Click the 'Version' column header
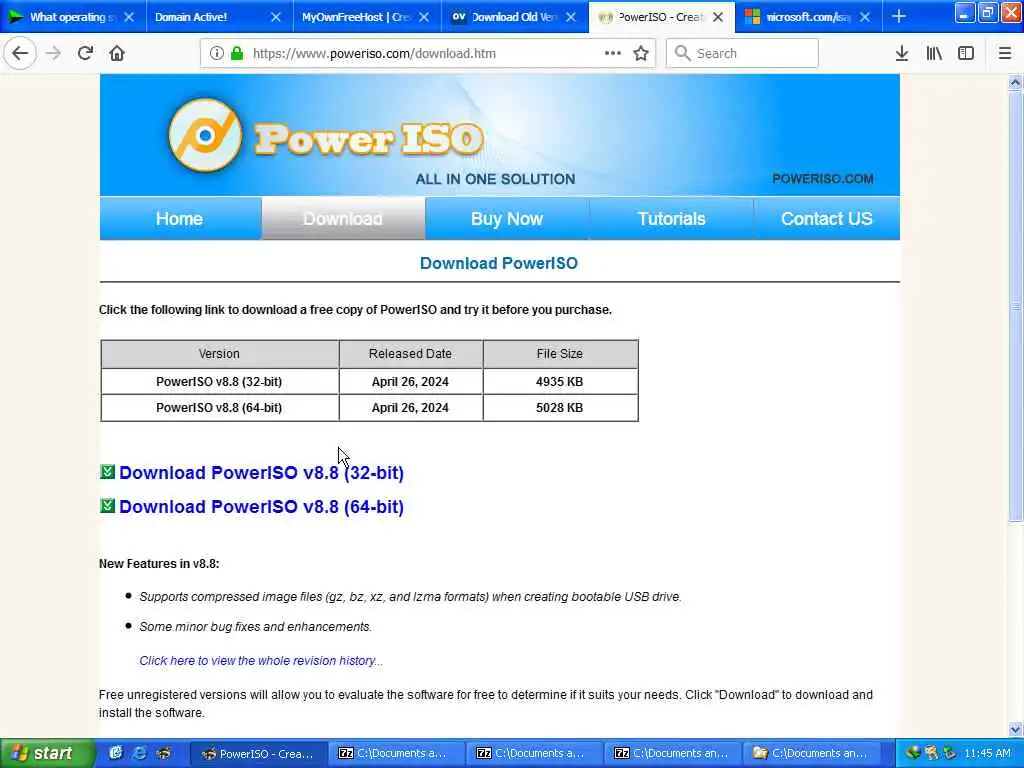Image resolution: width=1024 pixels, height=768 pixels. [x=219, y=354]
